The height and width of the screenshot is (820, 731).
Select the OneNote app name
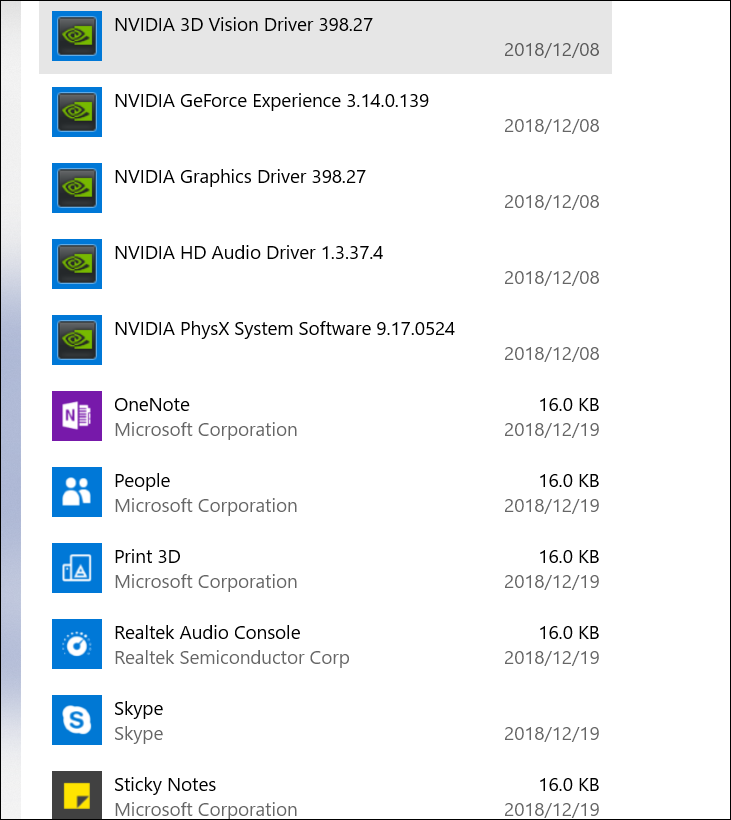(152, 405)
